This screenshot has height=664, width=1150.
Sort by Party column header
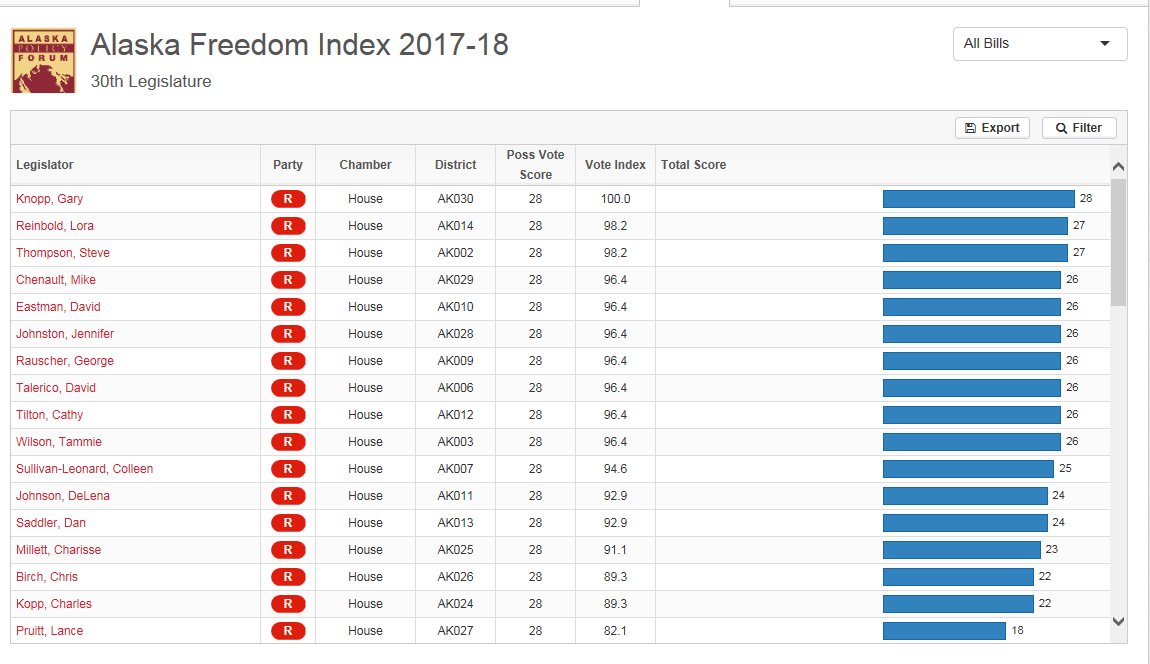click(288, 165)
